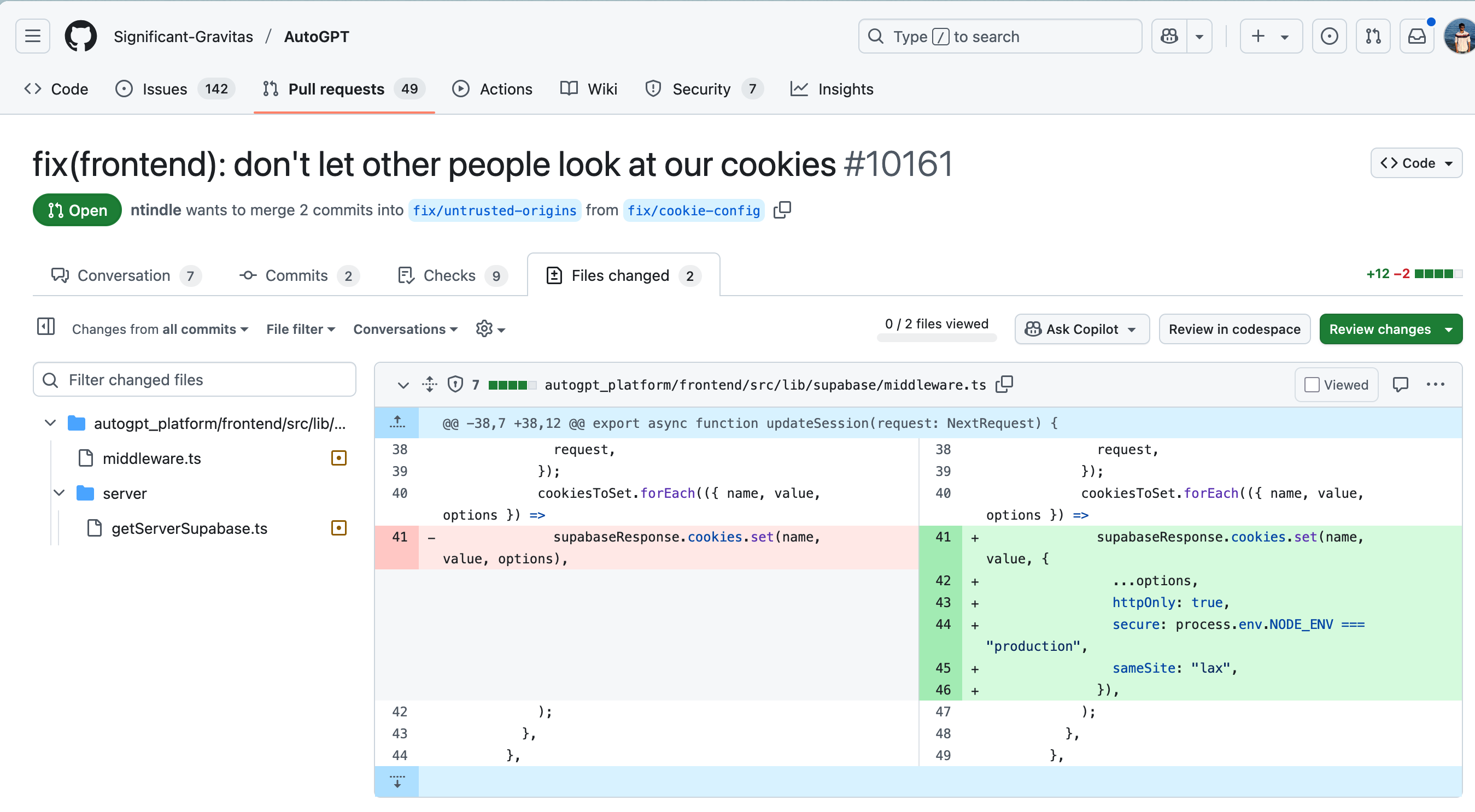Click the Open status badge
Image resolution: width=1475 pixels, height=812 pixels.
77,210
